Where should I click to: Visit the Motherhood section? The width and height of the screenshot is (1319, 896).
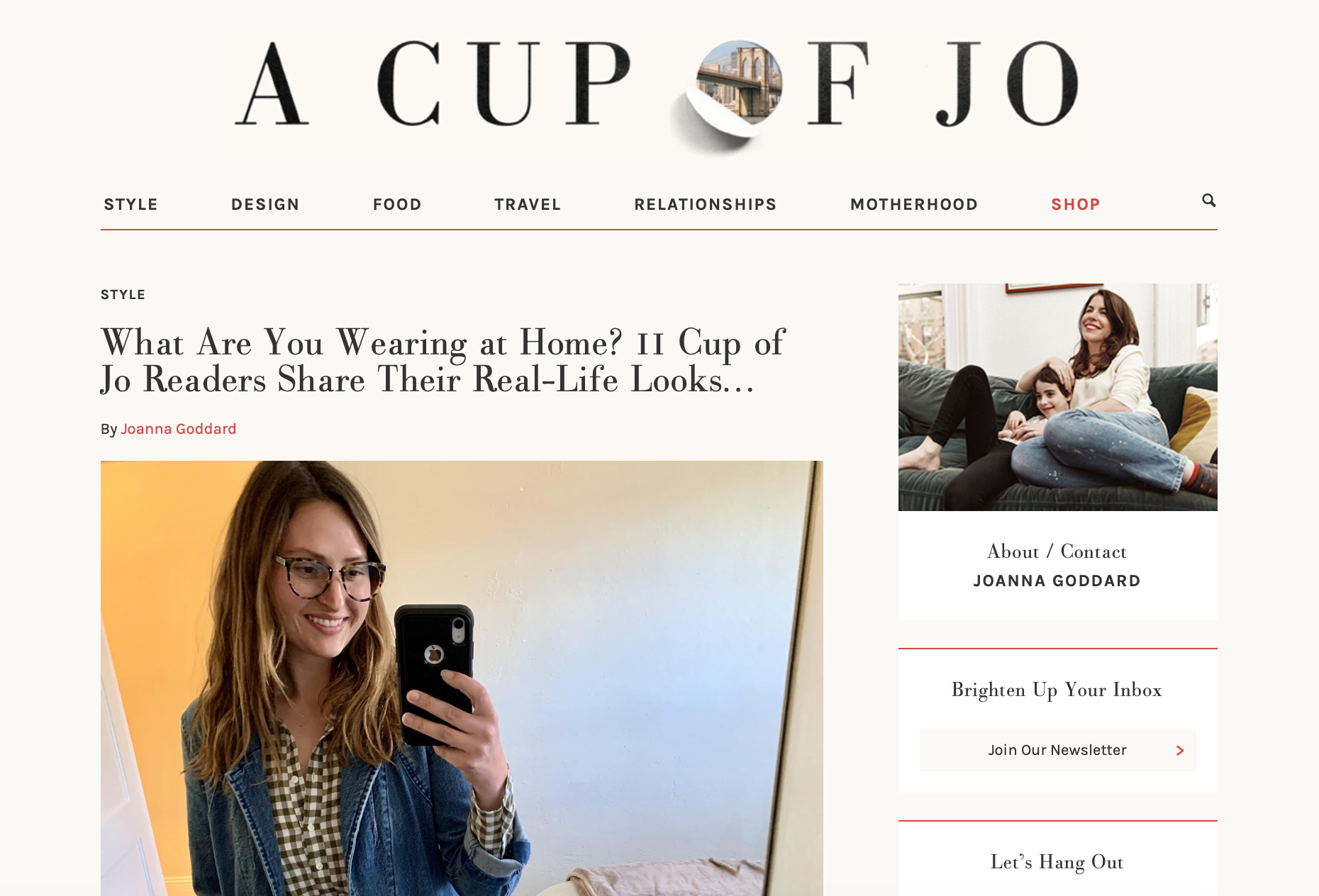click(914, 204)
